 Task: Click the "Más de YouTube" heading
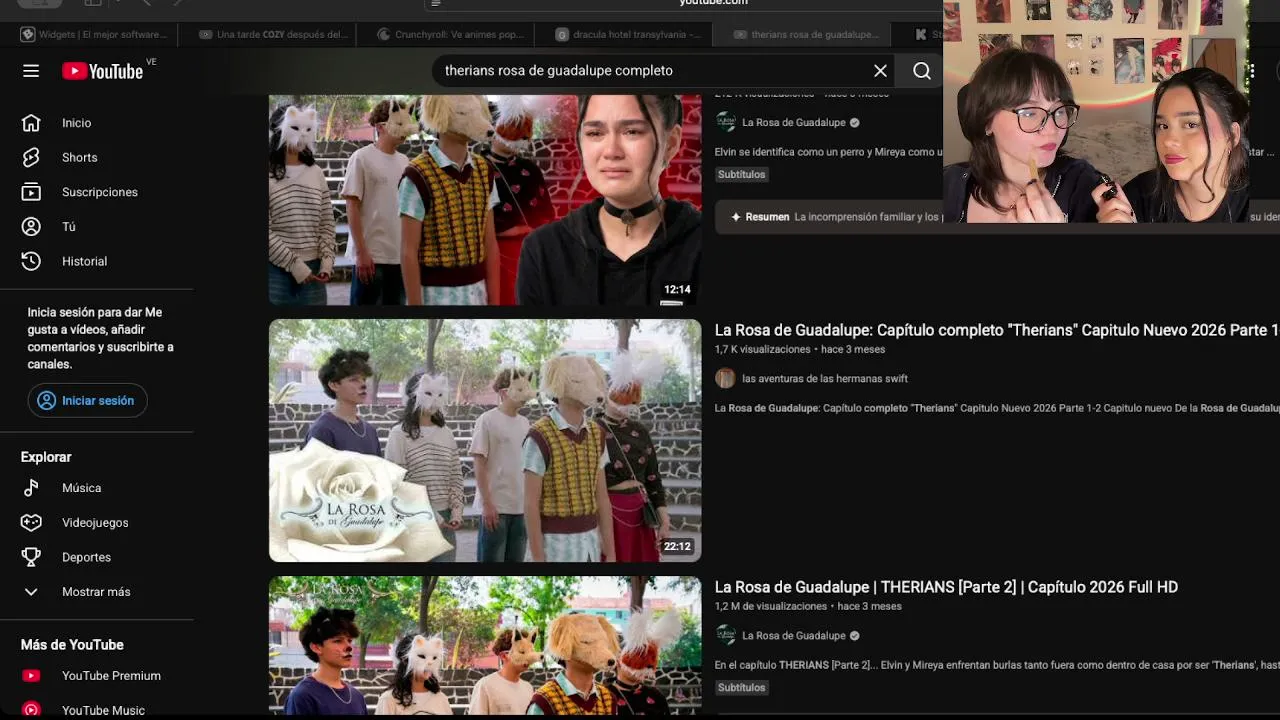click(72, 645)
